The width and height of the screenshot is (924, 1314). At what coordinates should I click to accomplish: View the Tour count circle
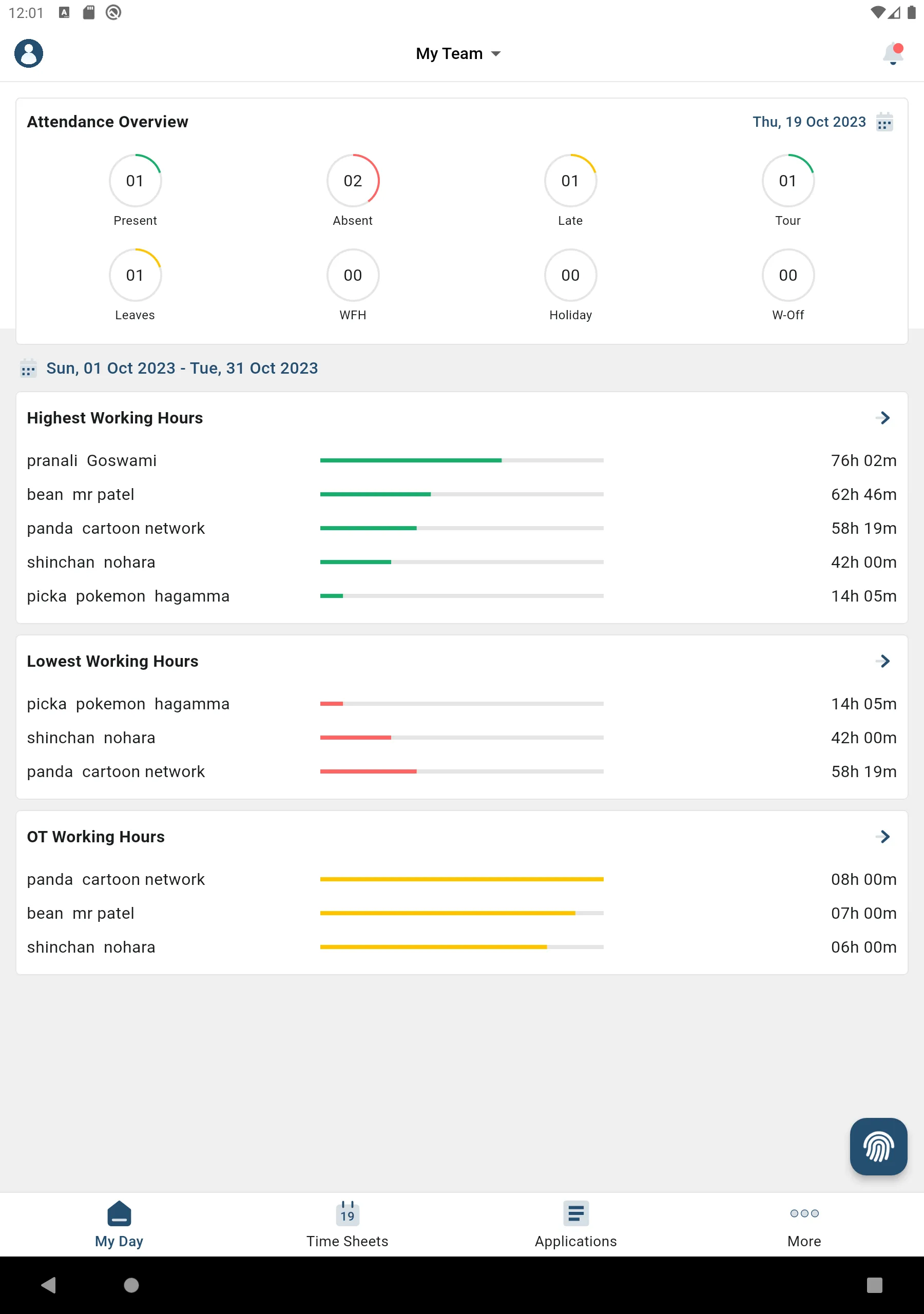(x=788, y=181)
